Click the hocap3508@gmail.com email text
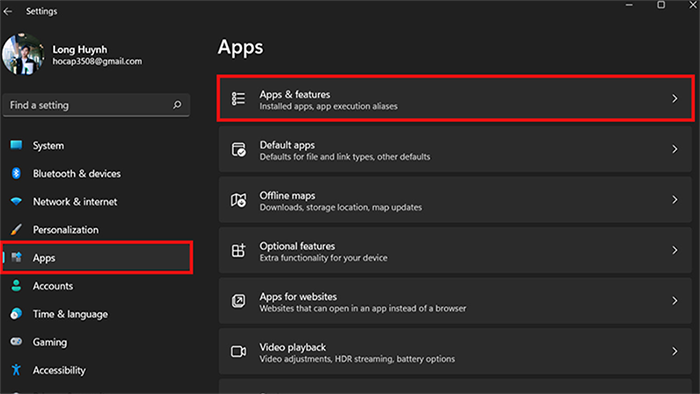The width and height of the screenshot is (700, 394). pyautogui.click(x=97, y=61)
